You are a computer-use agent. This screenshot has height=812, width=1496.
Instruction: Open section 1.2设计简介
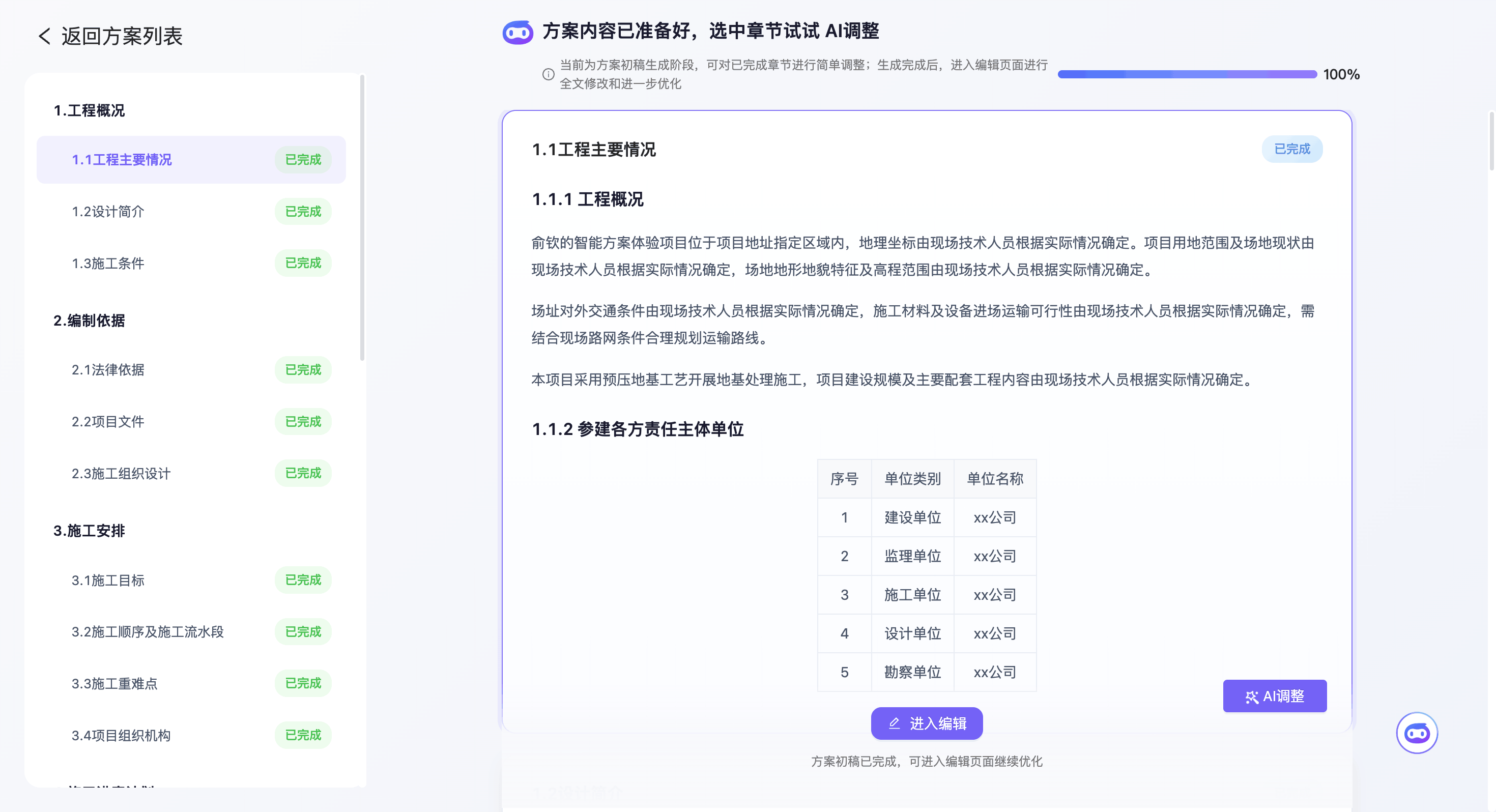tap(191, 212)
